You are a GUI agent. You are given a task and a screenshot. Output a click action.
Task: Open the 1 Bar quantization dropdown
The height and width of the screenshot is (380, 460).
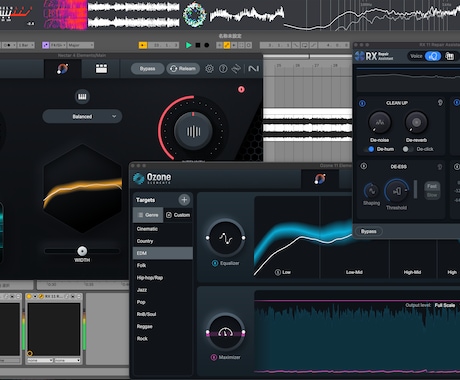(x=26, y=45)
